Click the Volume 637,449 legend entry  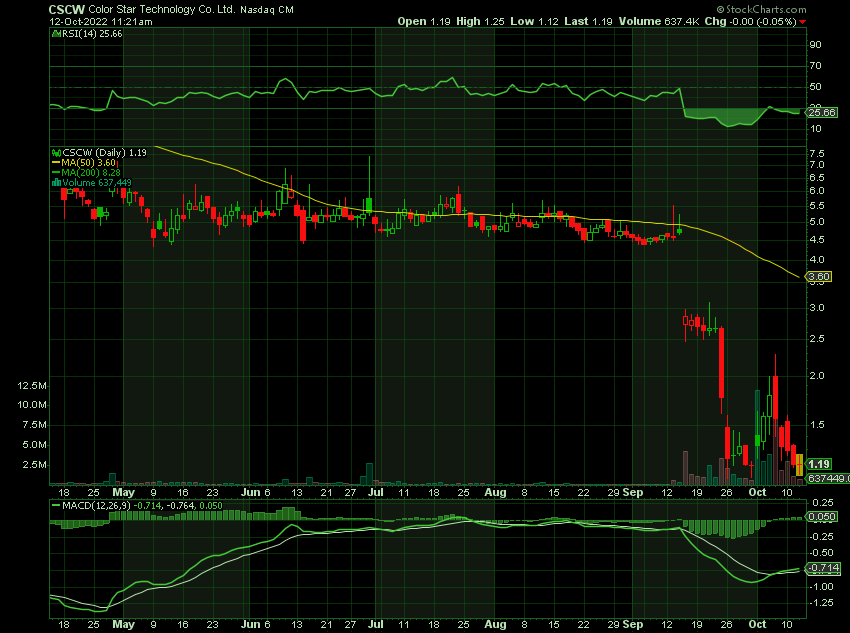tap(96, 183)
